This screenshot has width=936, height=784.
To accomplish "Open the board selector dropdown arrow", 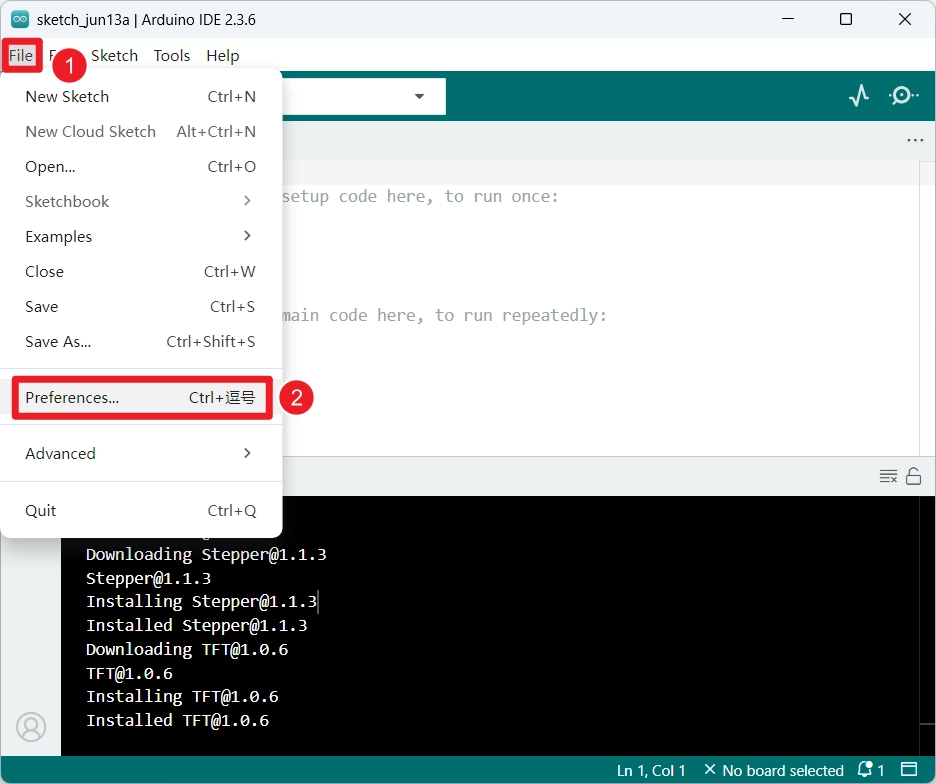I will pyautogui.click(x=419, y=96).
